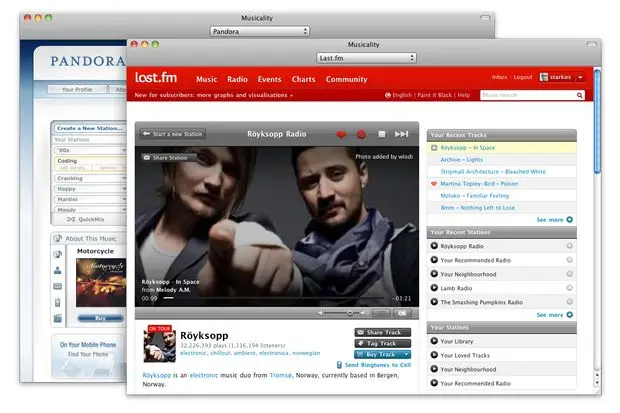Stop playback in Röyksopp Radio player

click(x=382, y=135)
